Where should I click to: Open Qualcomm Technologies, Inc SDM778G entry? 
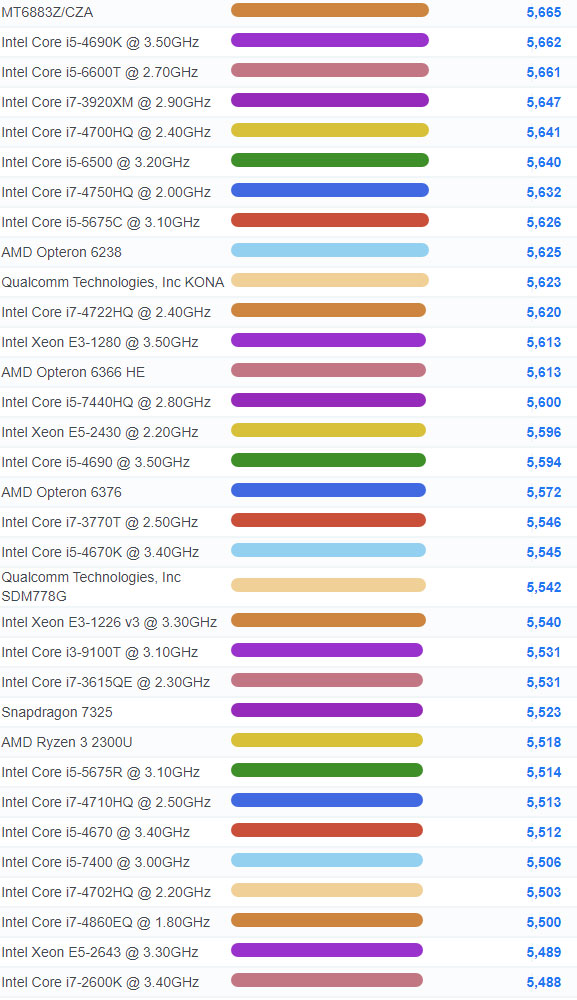pyautogui.click(x=91, y=587)
